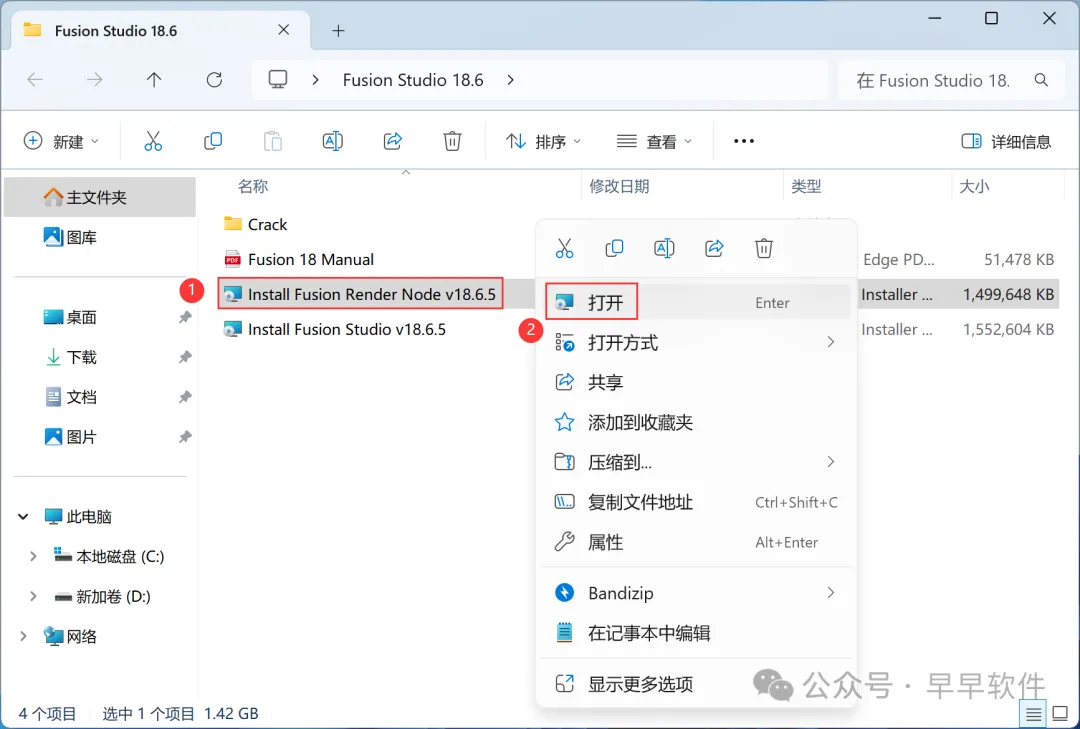Select 复制文件地址 in the context menu
Screen dimensions: 1080x729
(696, 502)
